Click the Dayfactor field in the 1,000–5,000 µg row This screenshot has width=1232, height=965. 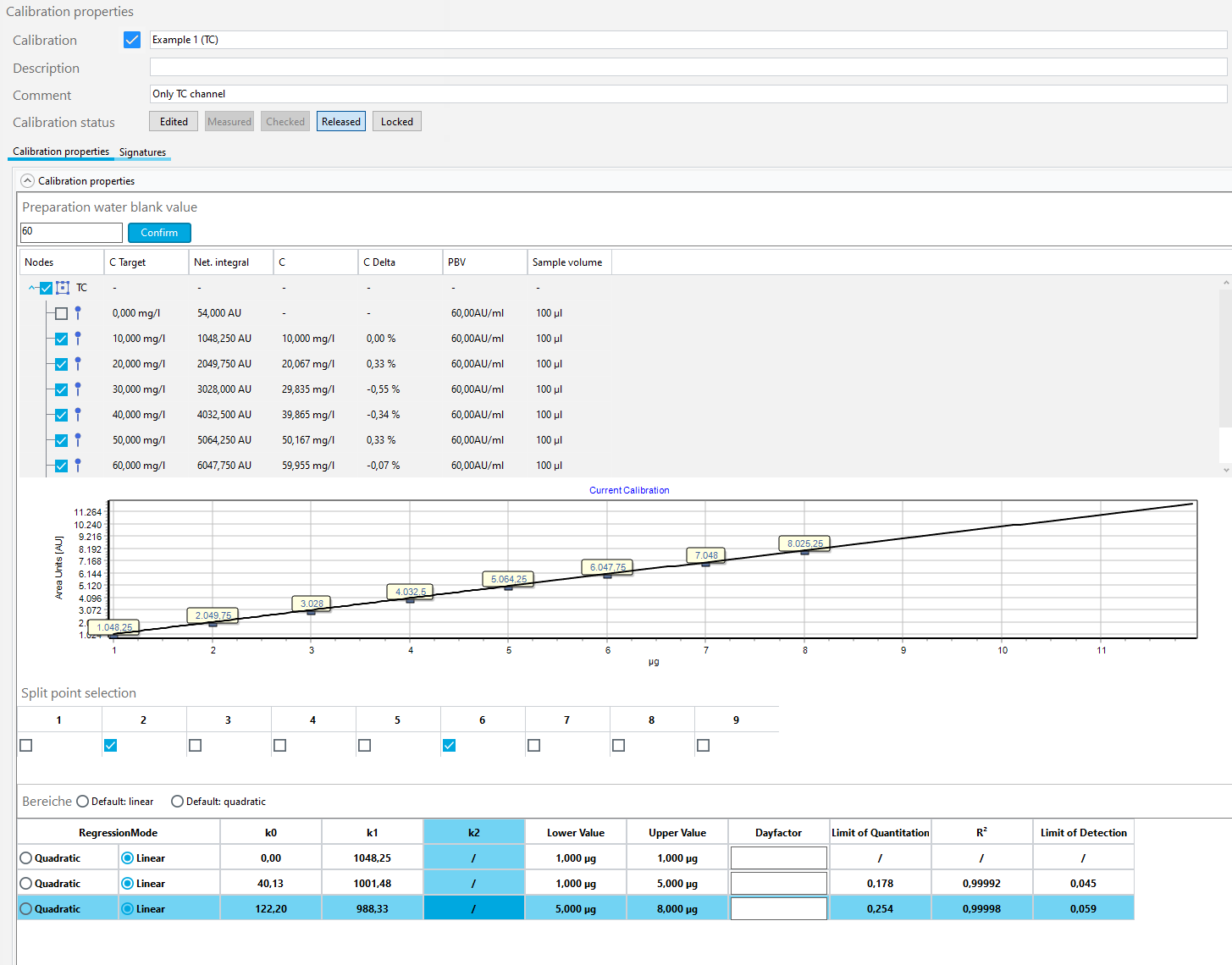click(x=778, y=884)
